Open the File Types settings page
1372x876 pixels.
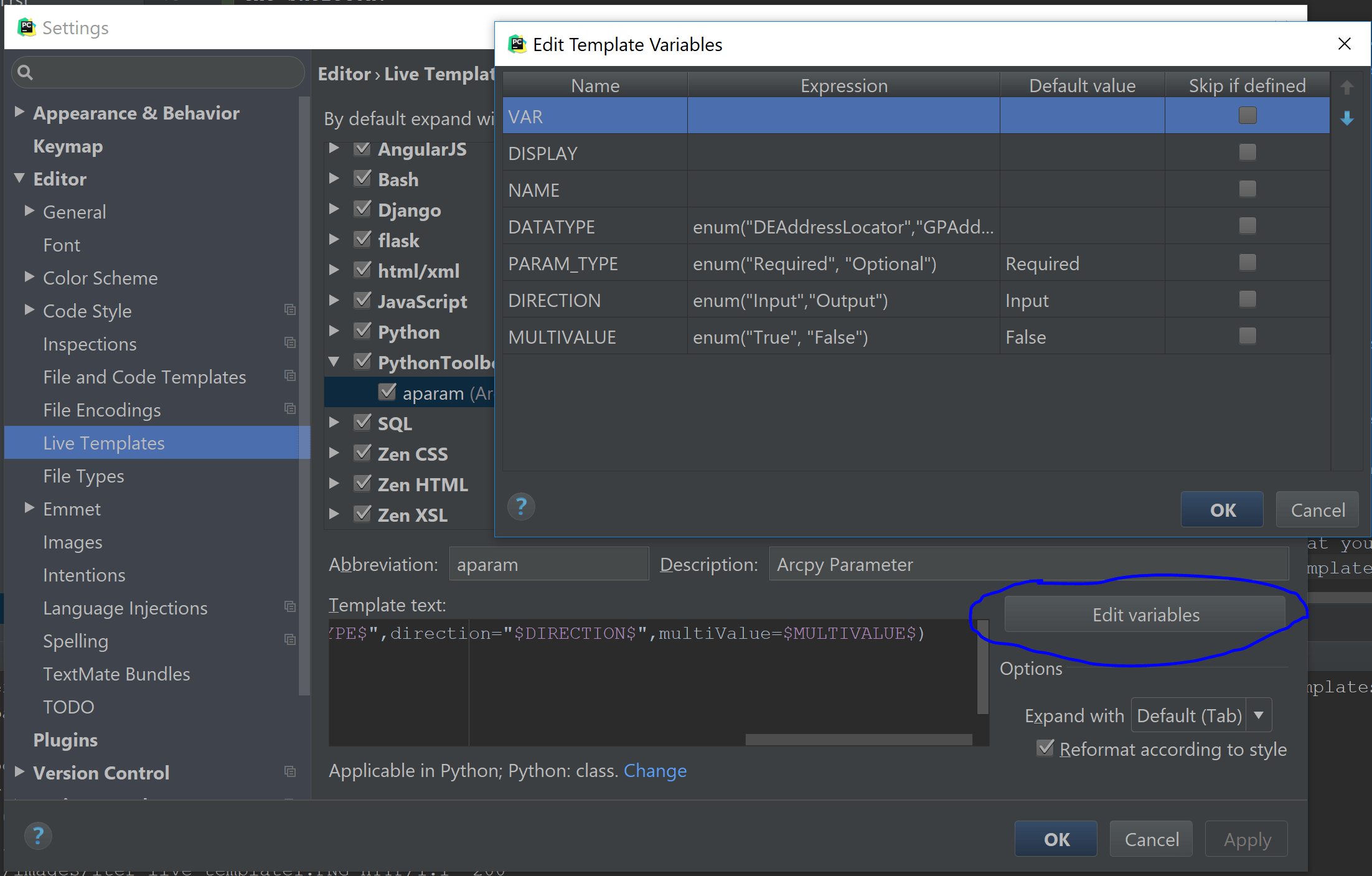(83, 475)
